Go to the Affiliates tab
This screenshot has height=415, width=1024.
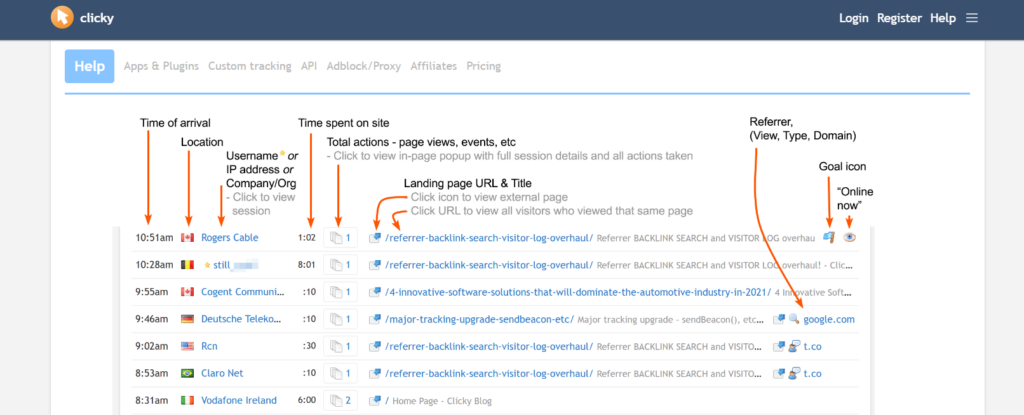[x=434, y=66]
